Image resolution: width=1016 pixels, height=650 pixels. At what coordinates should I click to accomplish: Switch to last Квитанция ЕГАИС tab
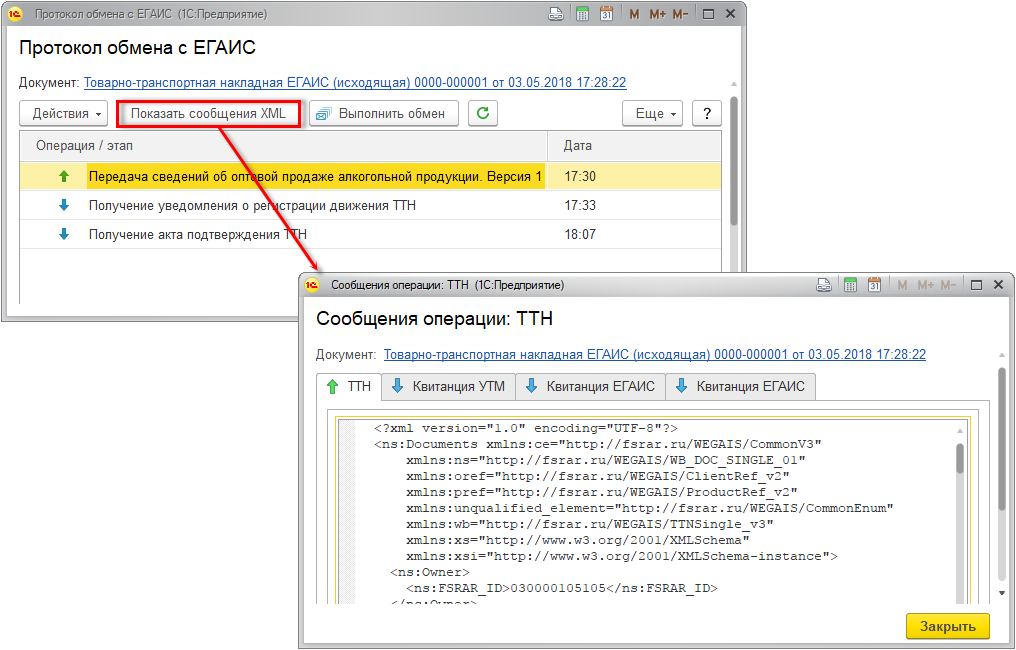coord(741,387)
